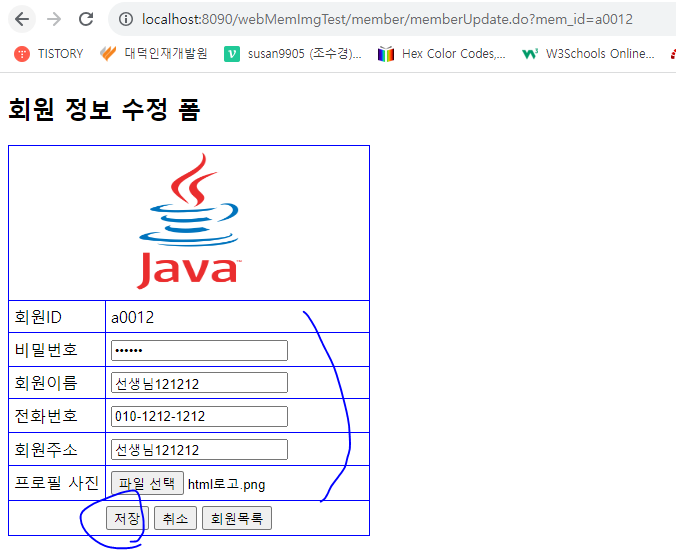Click the 회원주소 address input field
The width and height of the screenshot is (676, 555).
(x=199, y=449)
